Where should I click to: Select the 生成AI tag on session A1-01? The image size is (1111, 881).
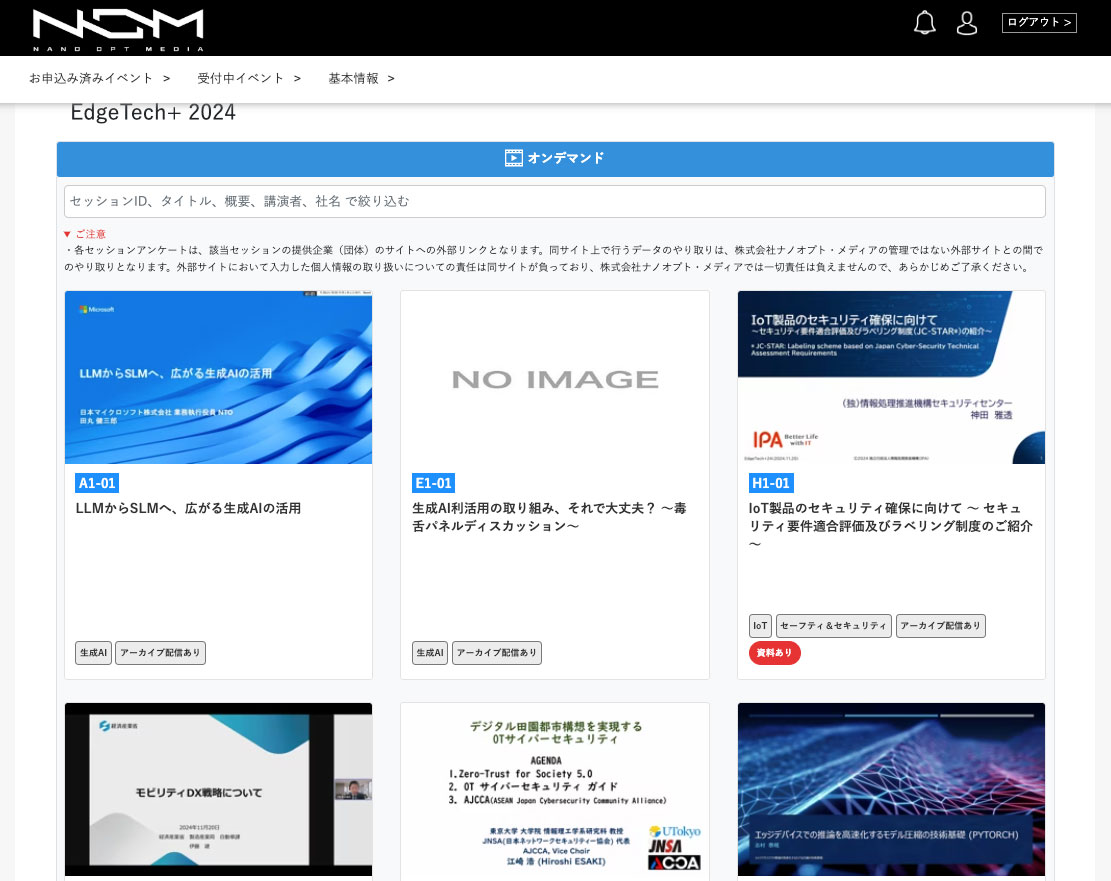(93, 653)
